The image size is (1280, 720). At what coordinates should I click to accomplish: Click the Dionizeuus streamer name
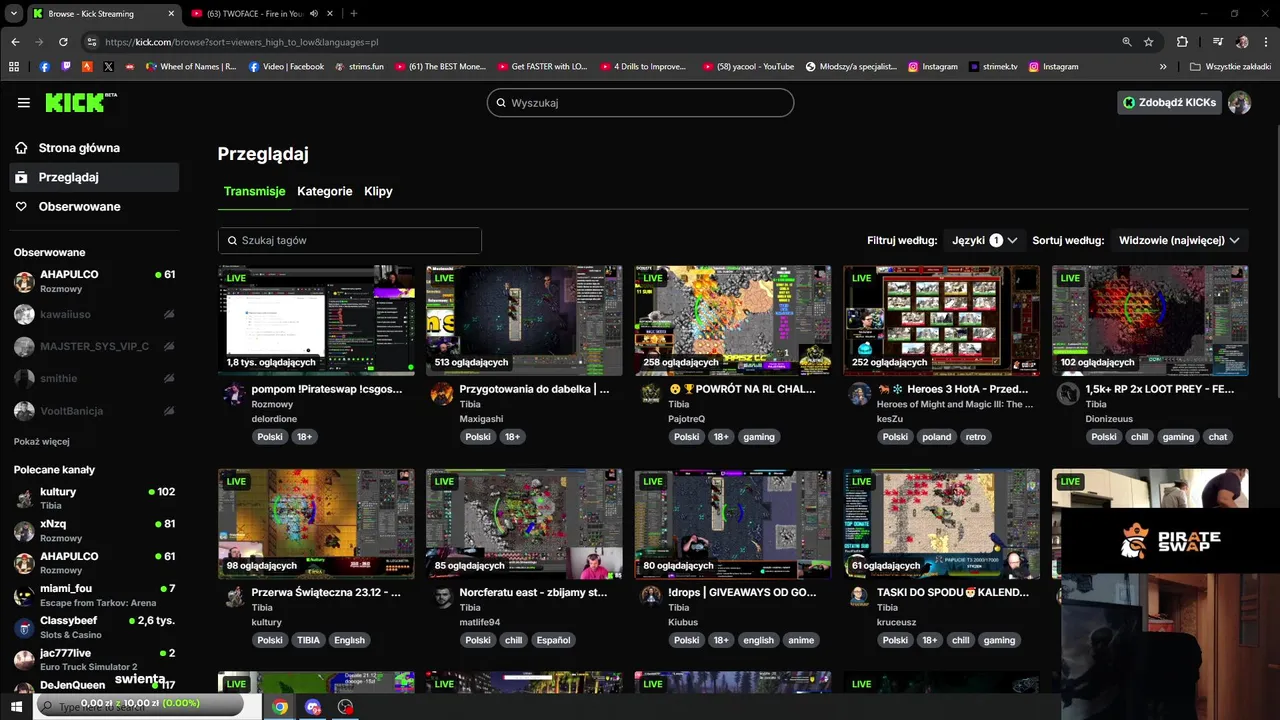tap(1109, 419)
